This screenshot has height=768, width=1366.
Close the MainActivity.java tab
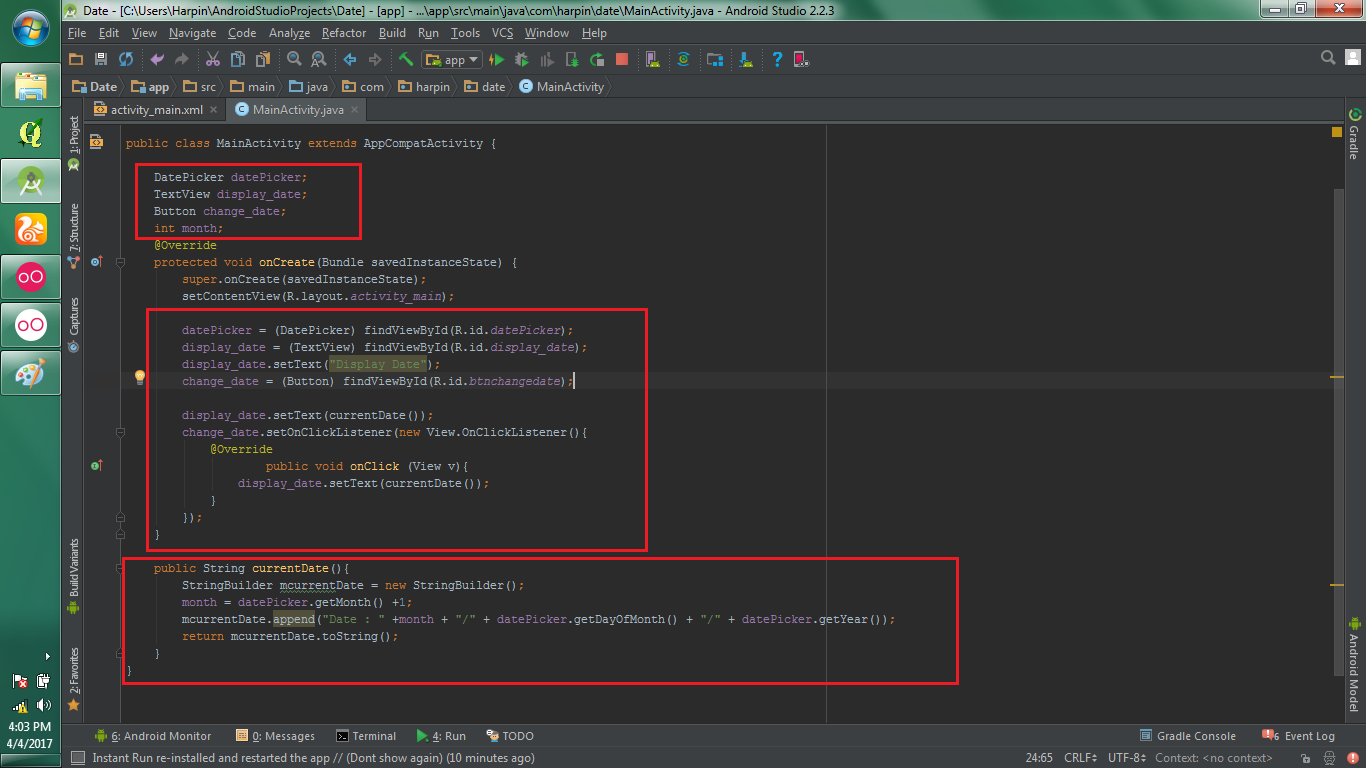353,110
